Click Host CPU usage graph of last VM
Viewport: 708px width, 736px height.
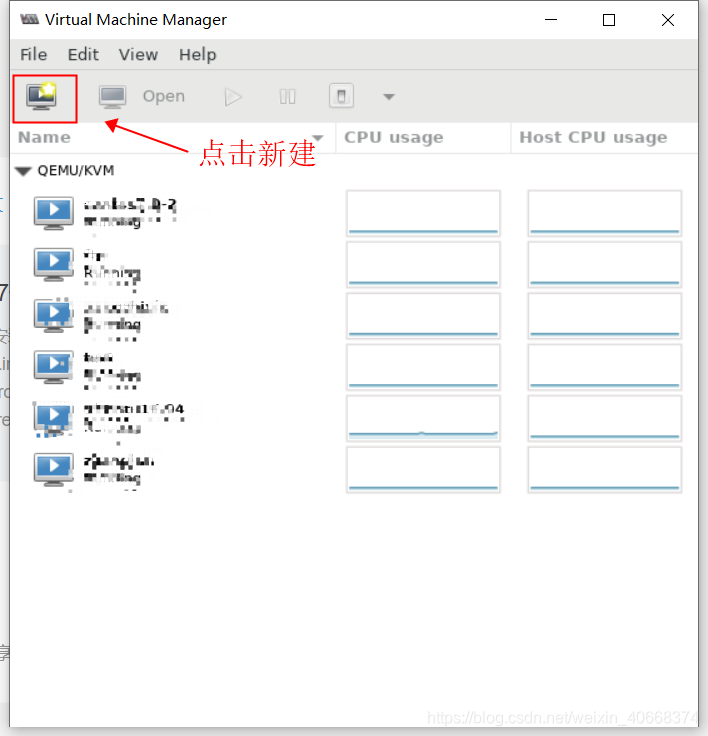click(604, 469)
